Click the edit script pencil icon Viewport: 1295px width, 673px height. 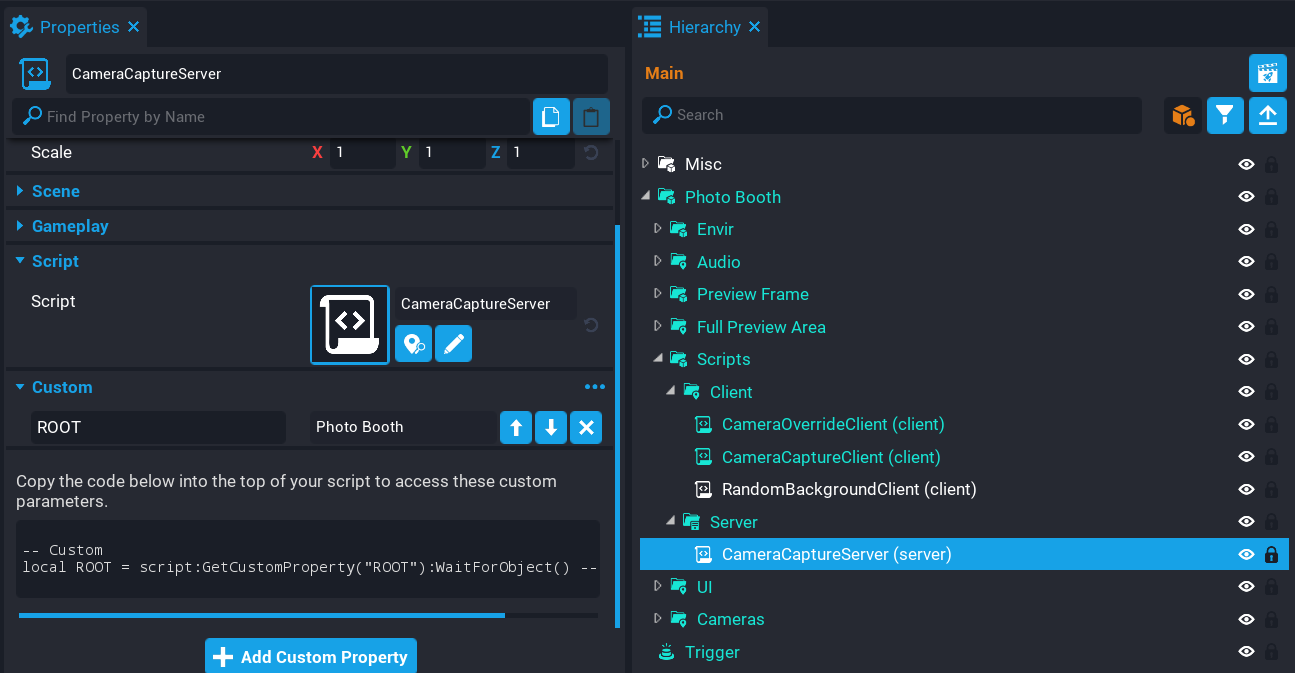pyautogui.click(x=453, y=343)
